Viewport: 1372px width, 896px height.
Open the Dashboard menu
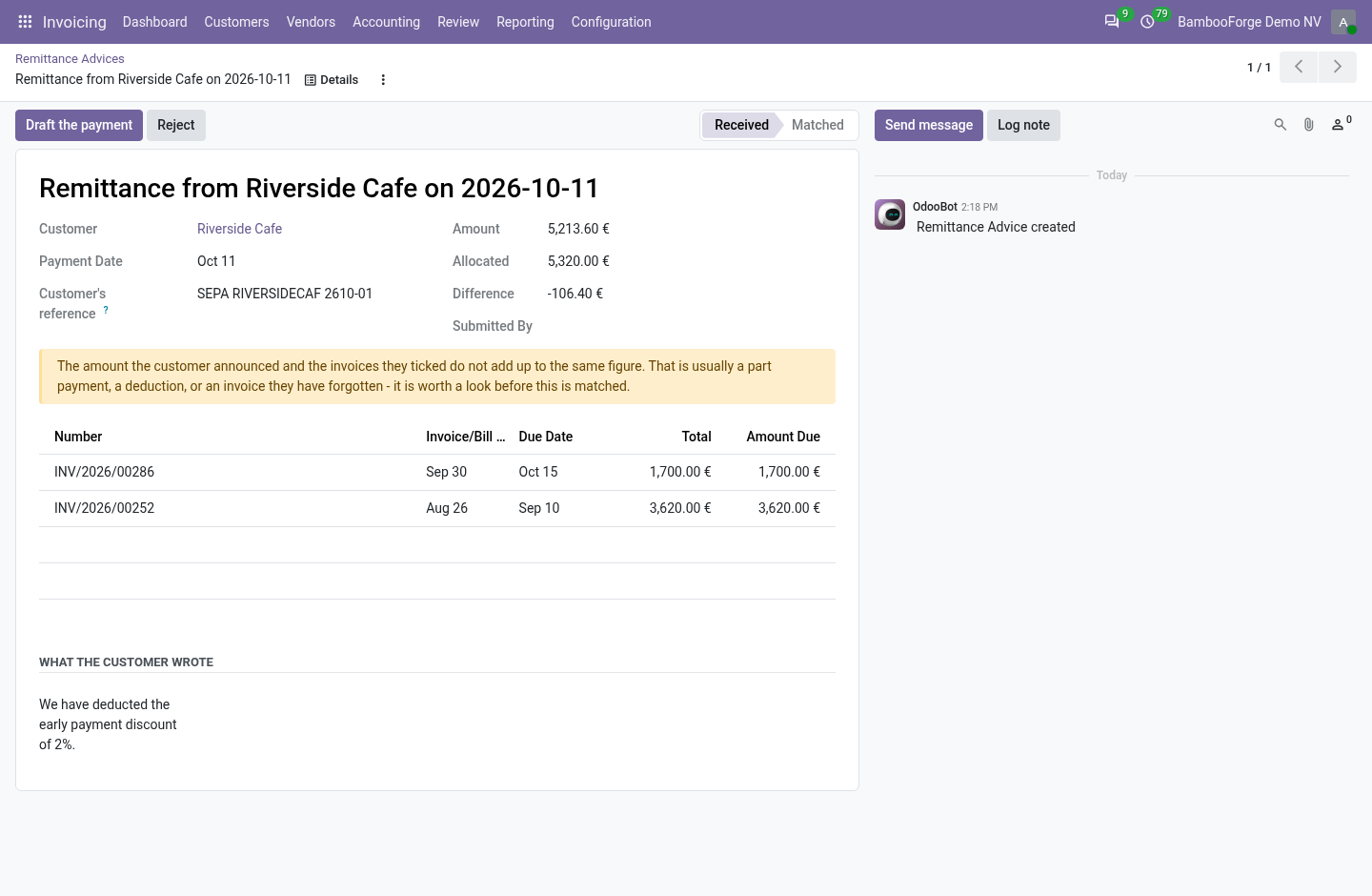click(154, 22)
